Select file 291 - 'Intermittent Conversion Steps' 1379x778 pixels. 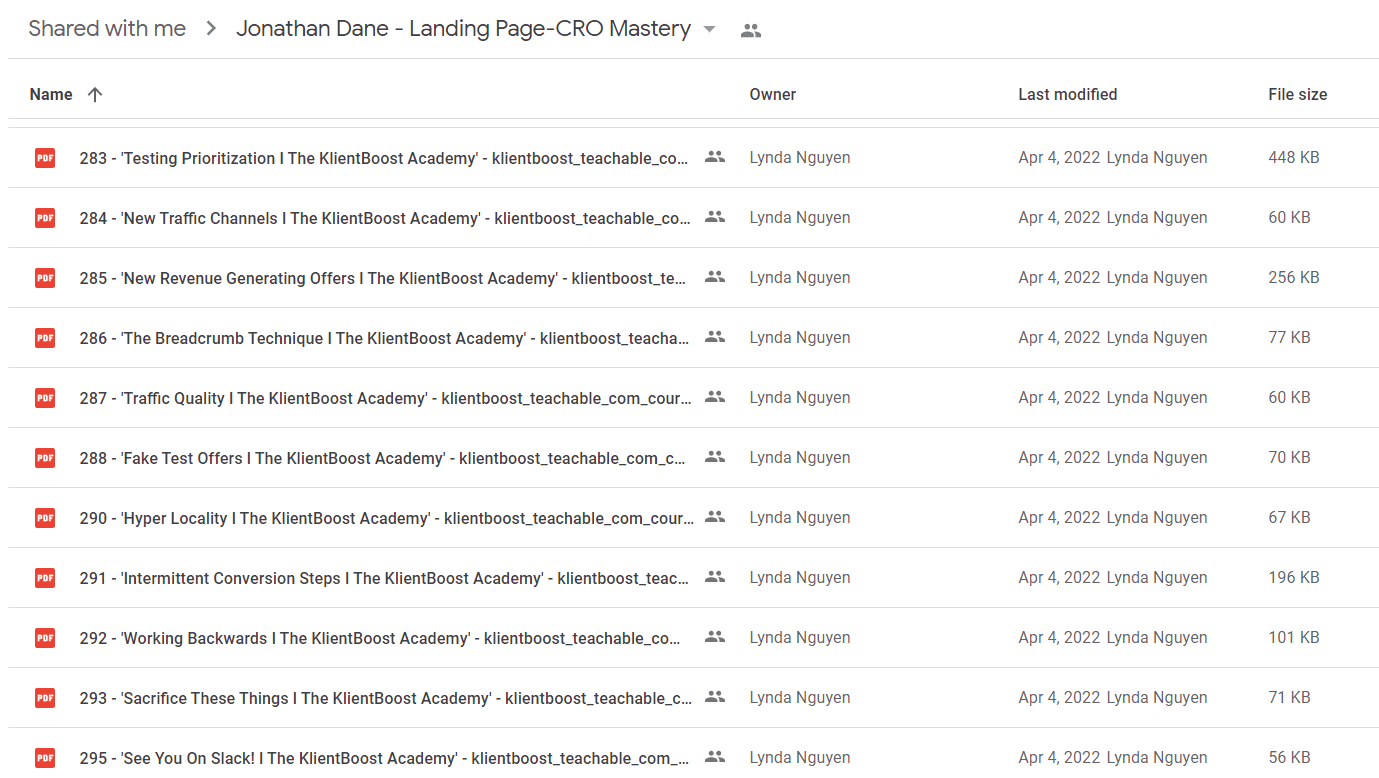384,578
